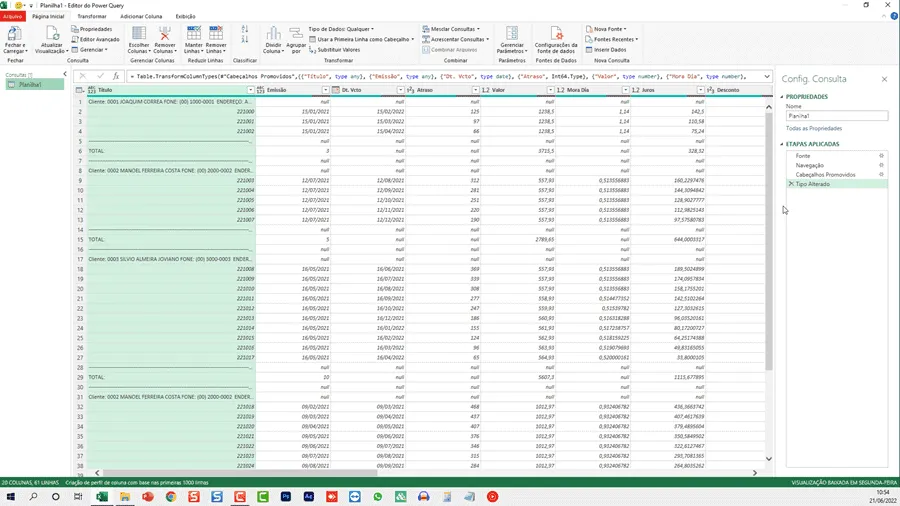Image resolution: width=900 pixels, height=506 pixels.
Task: Delete the Tipo Alterado step
Action: [x=791, y=184]
